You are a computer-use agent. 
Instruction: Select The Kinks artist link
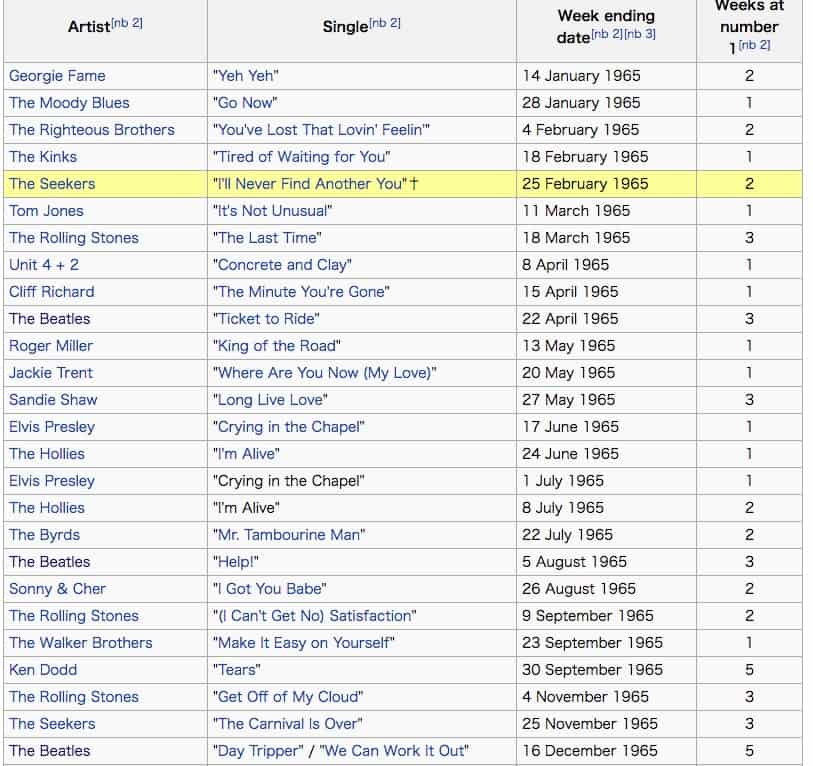pyautogui.click(x=43, y=157)
